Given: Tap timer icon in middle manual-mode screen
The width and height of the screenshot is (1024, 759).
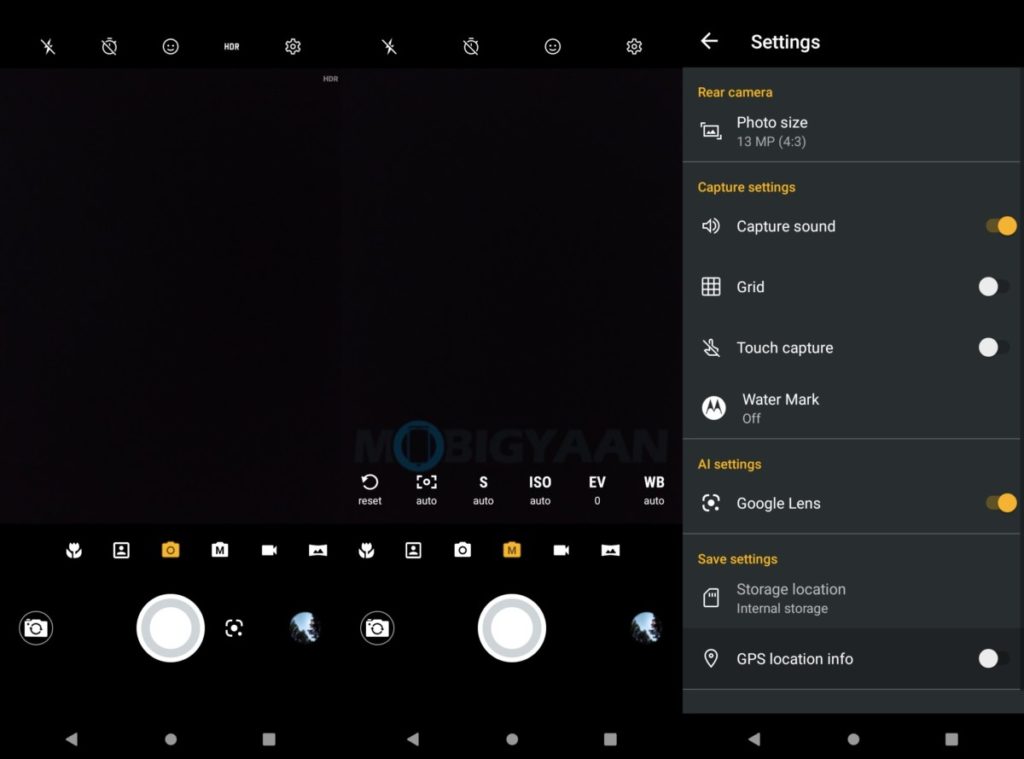Looking at the screenshot, I should coord(471,46).
